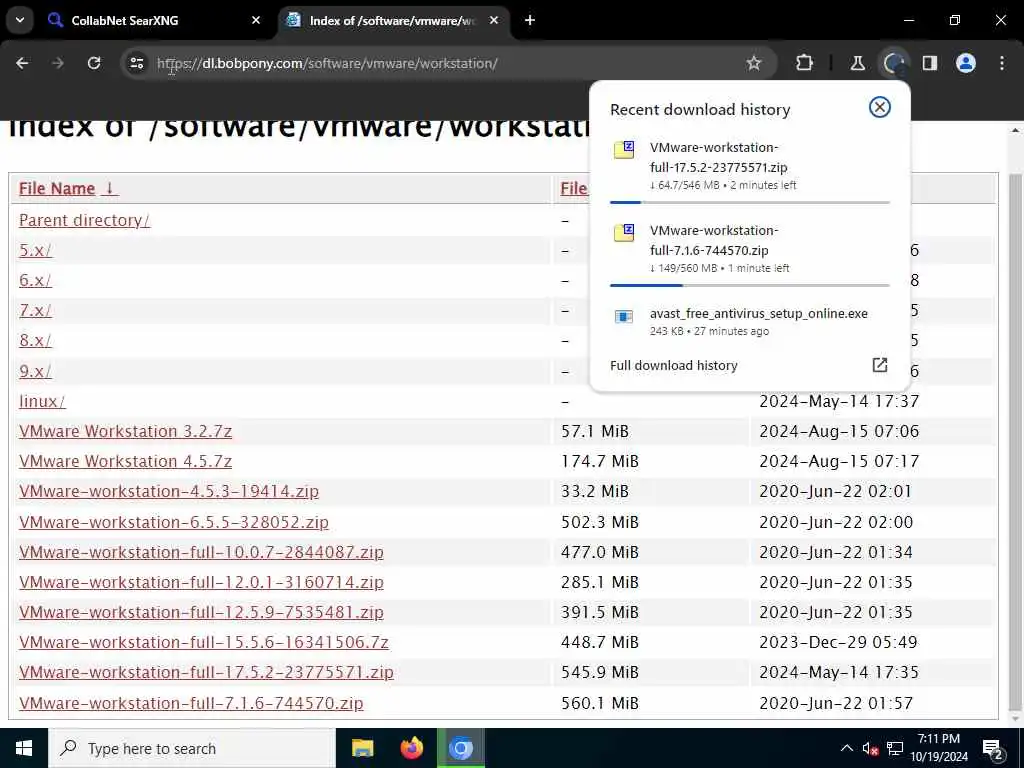Open the 7.x/ folder

click(x=35, y=310)
